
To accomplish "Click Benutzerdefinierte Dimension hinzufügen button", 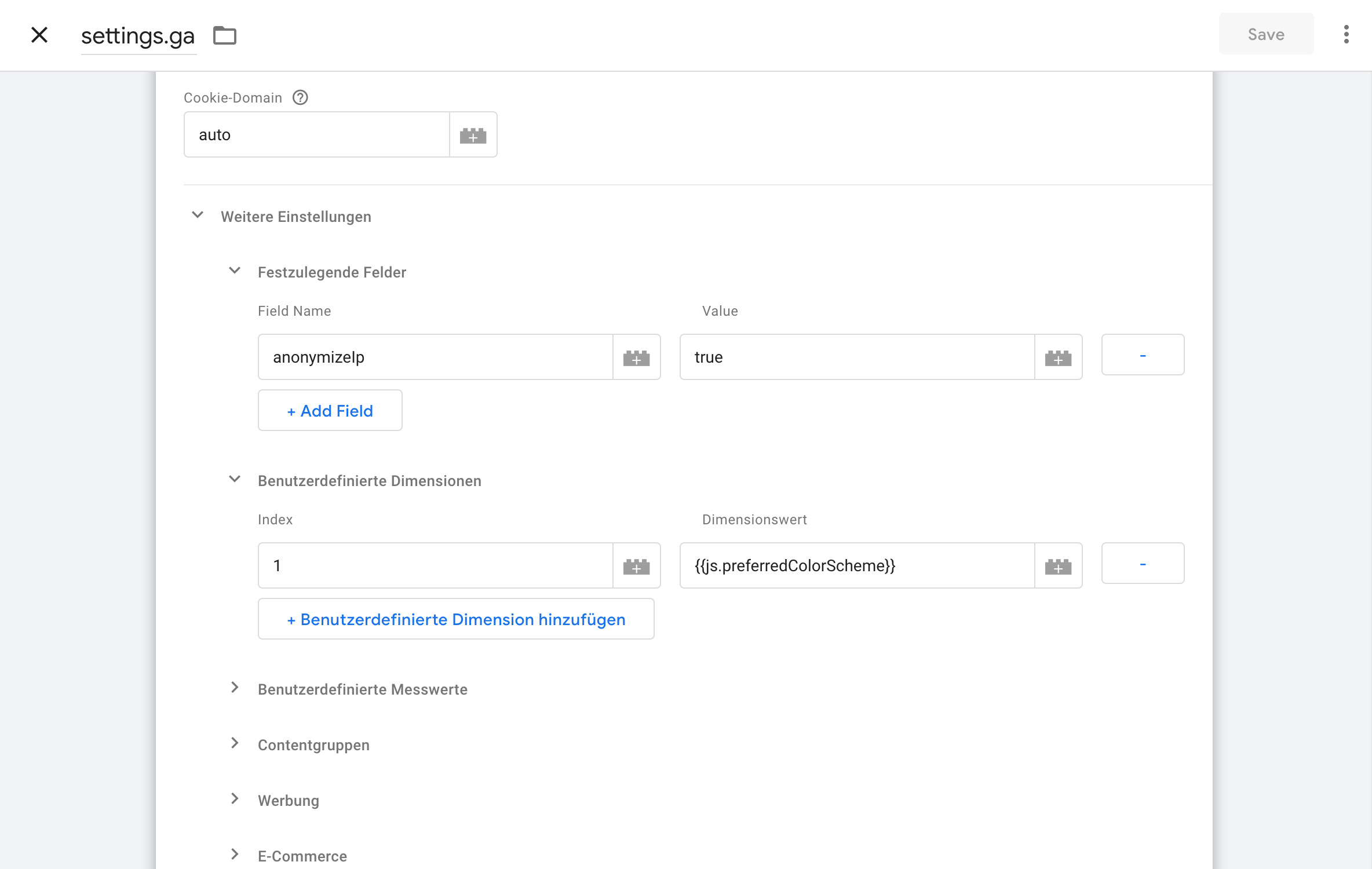I will [456, 619].
